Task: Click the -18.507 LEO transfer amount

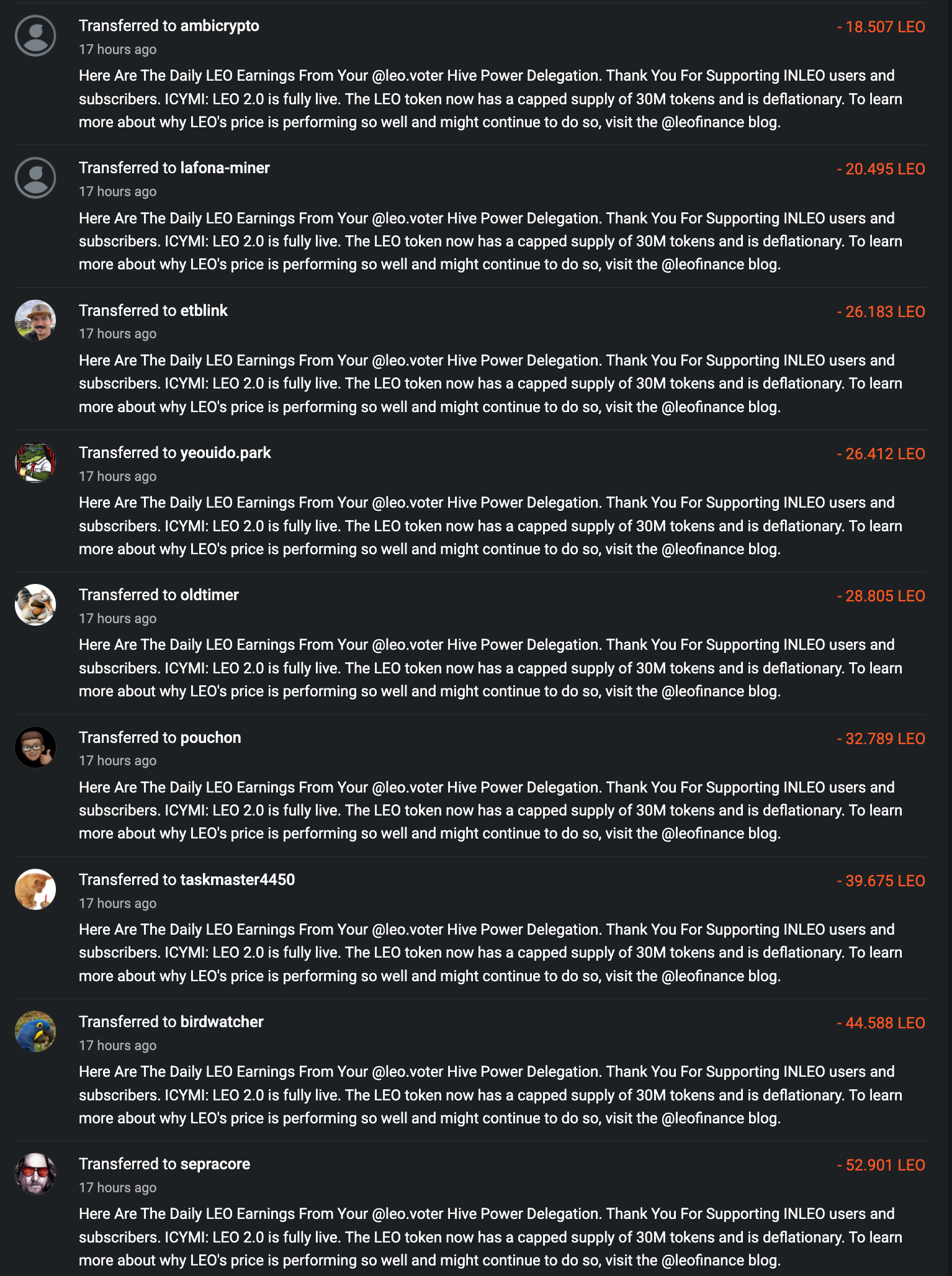Action: pos(881,27)
